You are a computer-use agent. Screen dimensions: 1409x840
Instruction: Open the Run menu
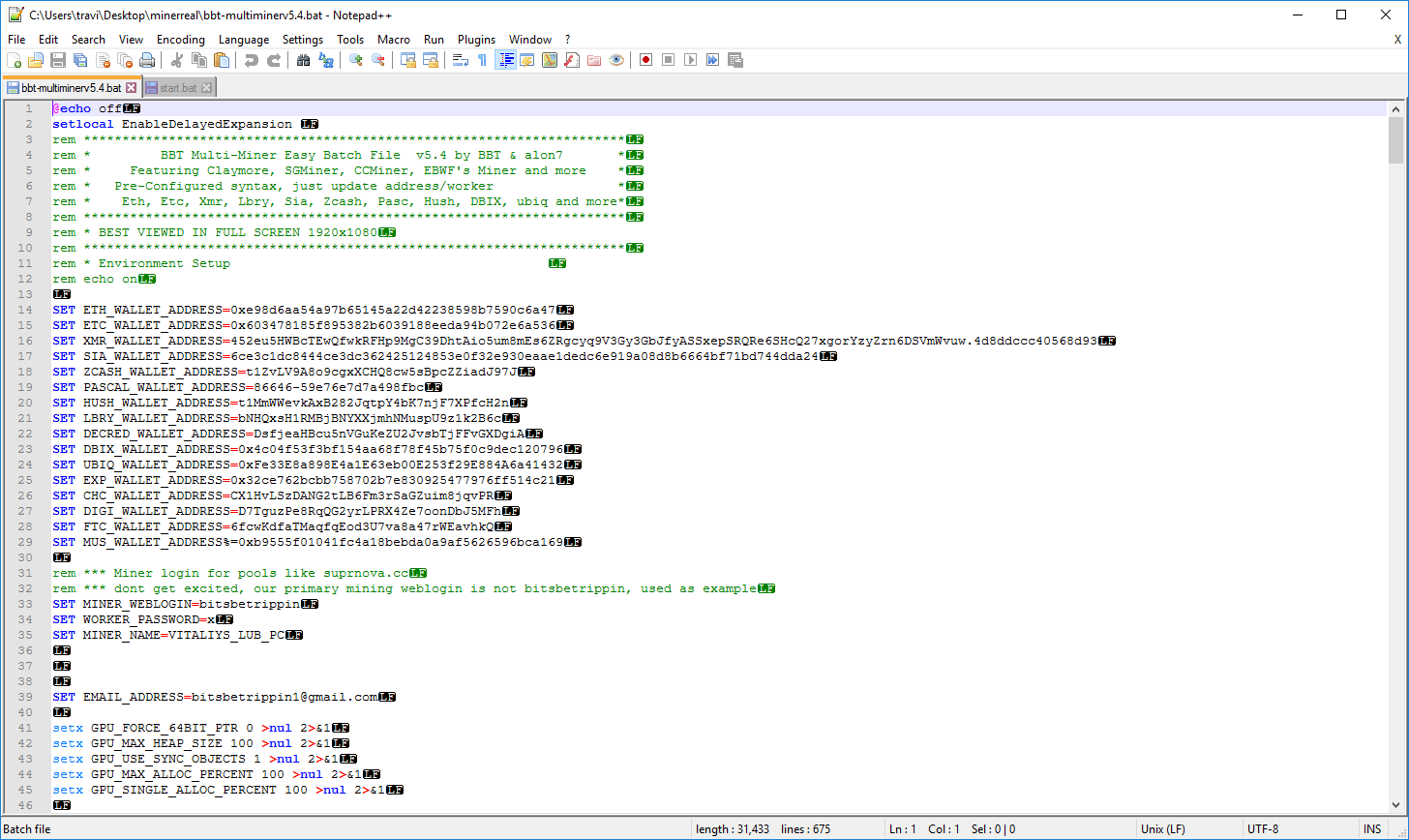pyautogui.click(x=434, y=40)
